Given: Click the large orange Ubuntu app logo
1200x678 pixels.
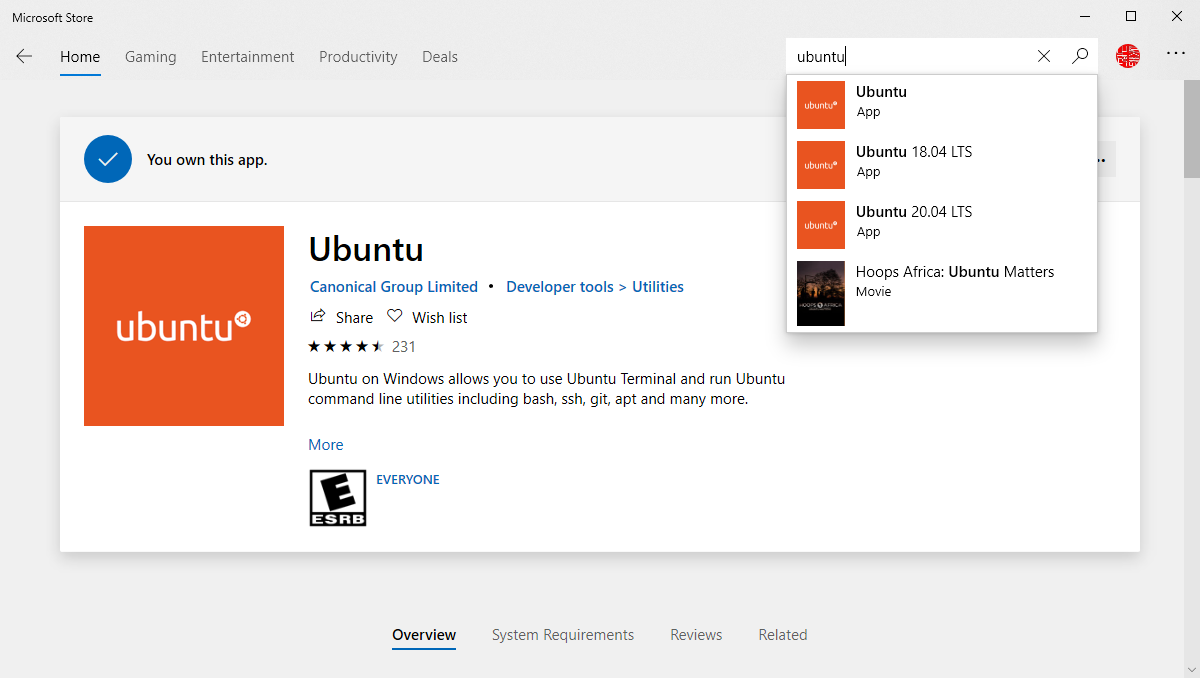Looking at the screenshot, I should [x=184, y=326].
